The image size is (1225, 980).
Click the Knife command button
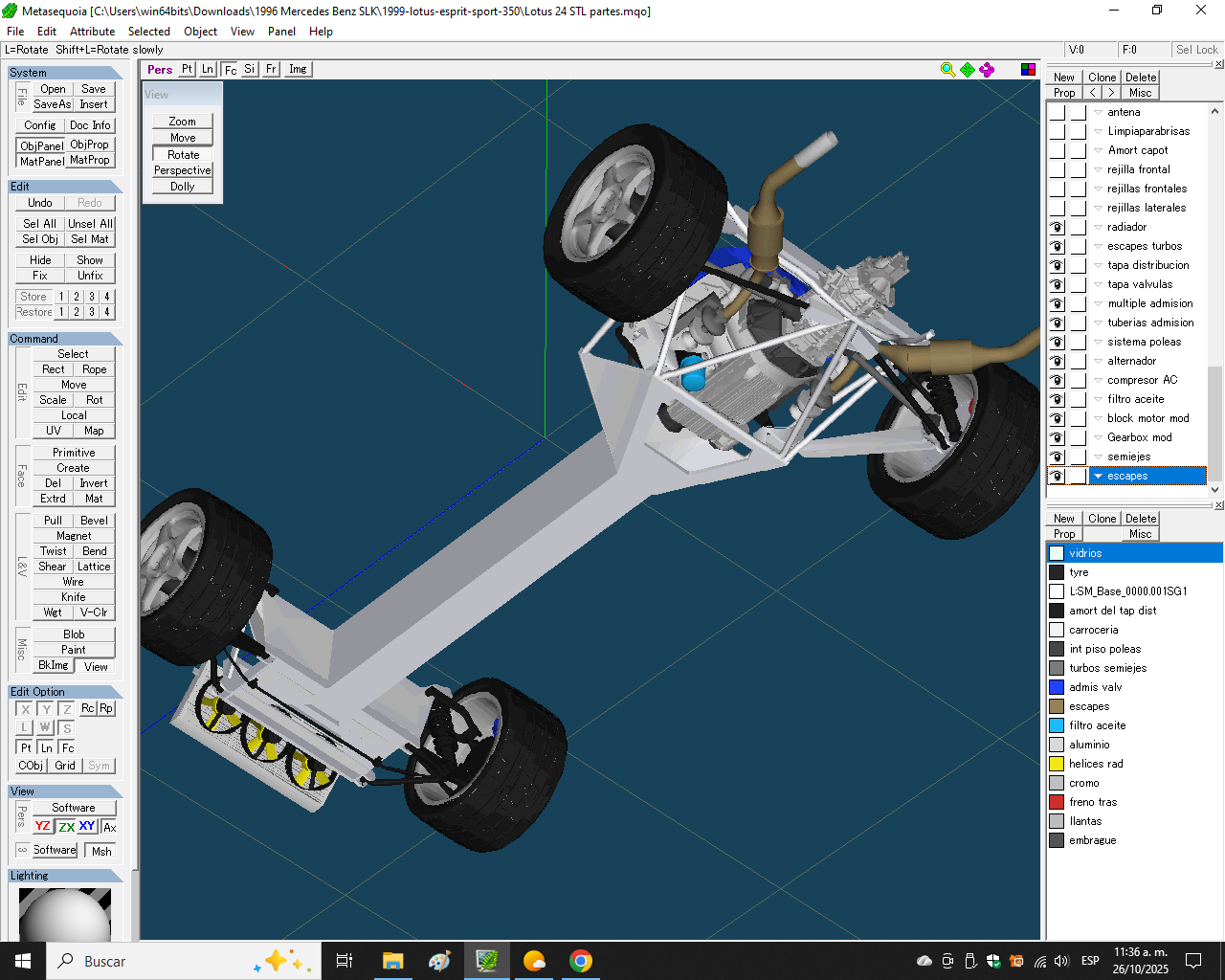click(x=74, y=597)
